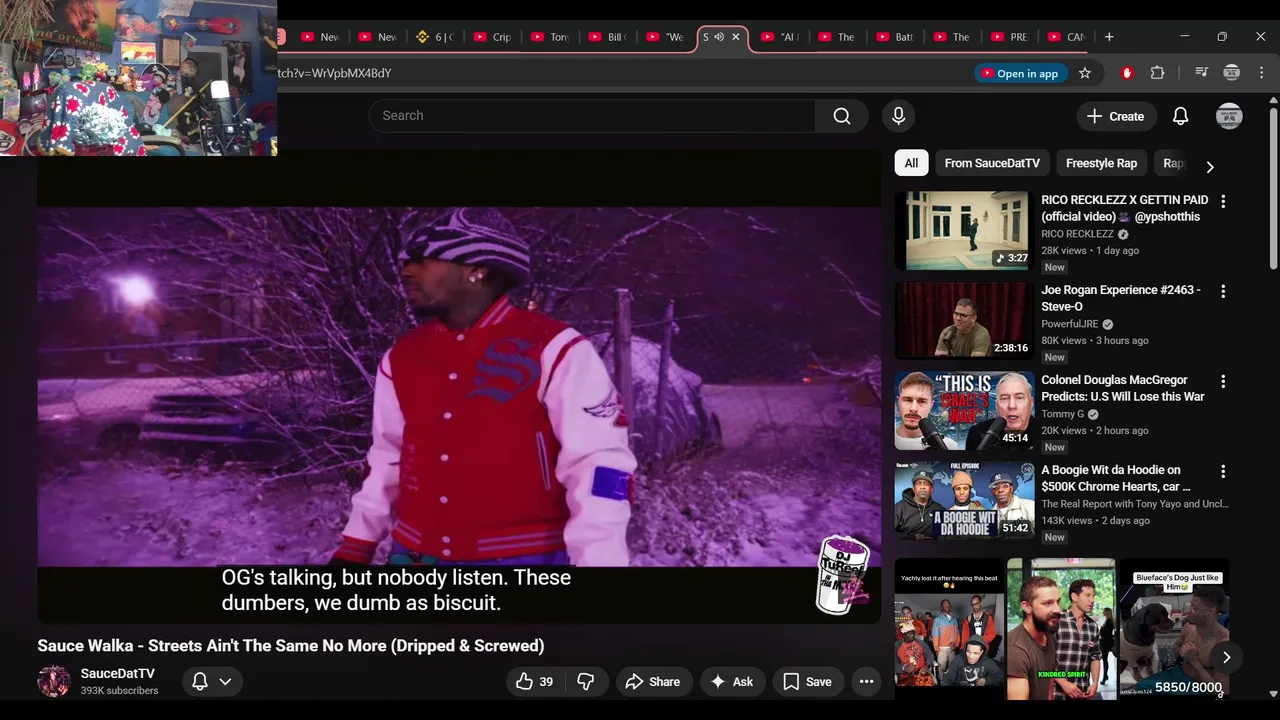Click the Open in app button

pyautogui.click(x=1018, y=73)
